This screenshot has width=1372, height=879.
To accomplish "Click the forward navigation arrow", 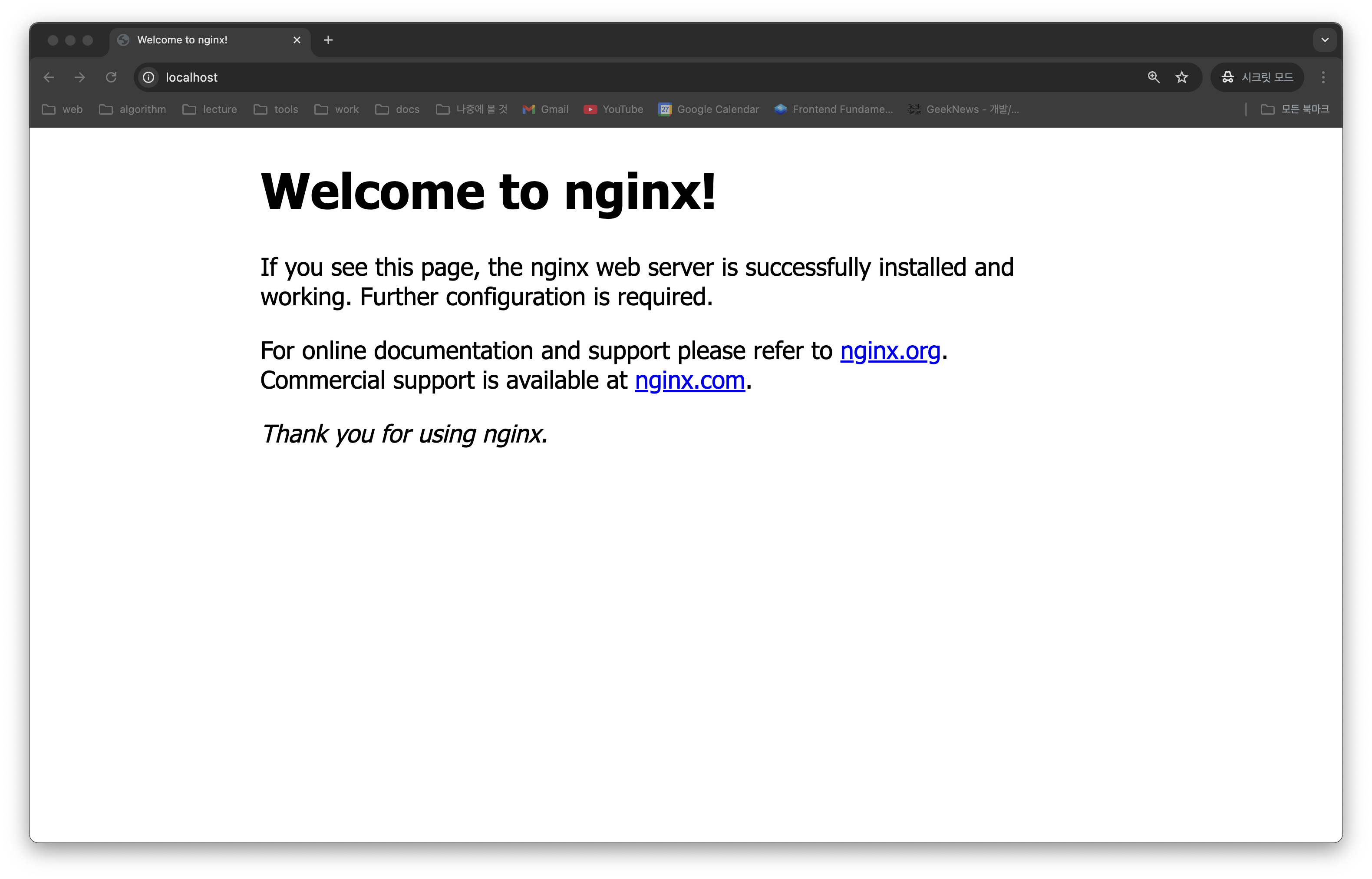I will 80,77.
